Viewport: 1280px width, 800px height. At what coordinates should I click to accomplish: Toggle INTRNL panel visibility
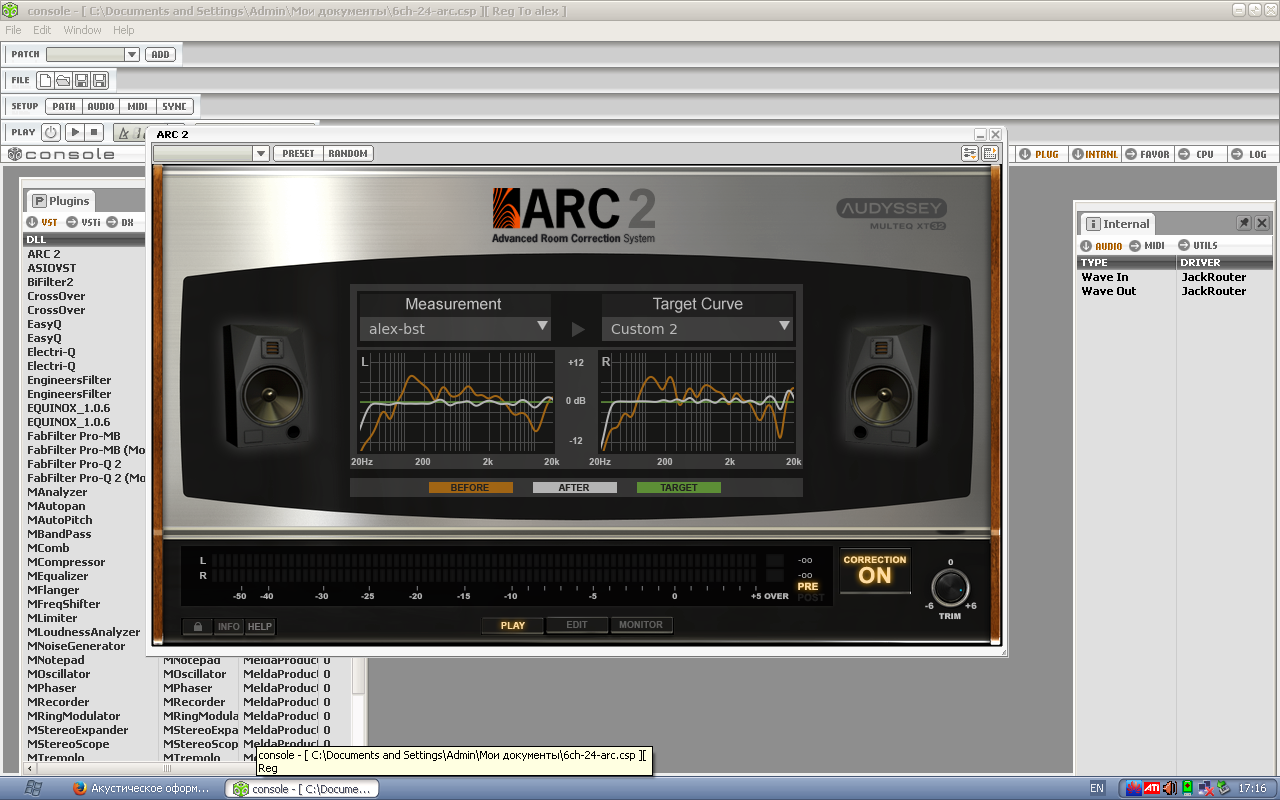(1094, 154)
